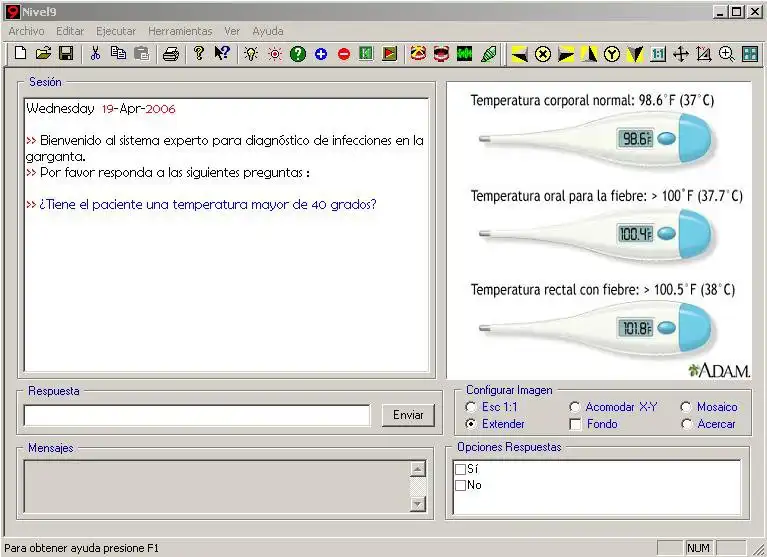
Task: Select the Acomodar X-Y radio option
Action: [x=575, y=407]
